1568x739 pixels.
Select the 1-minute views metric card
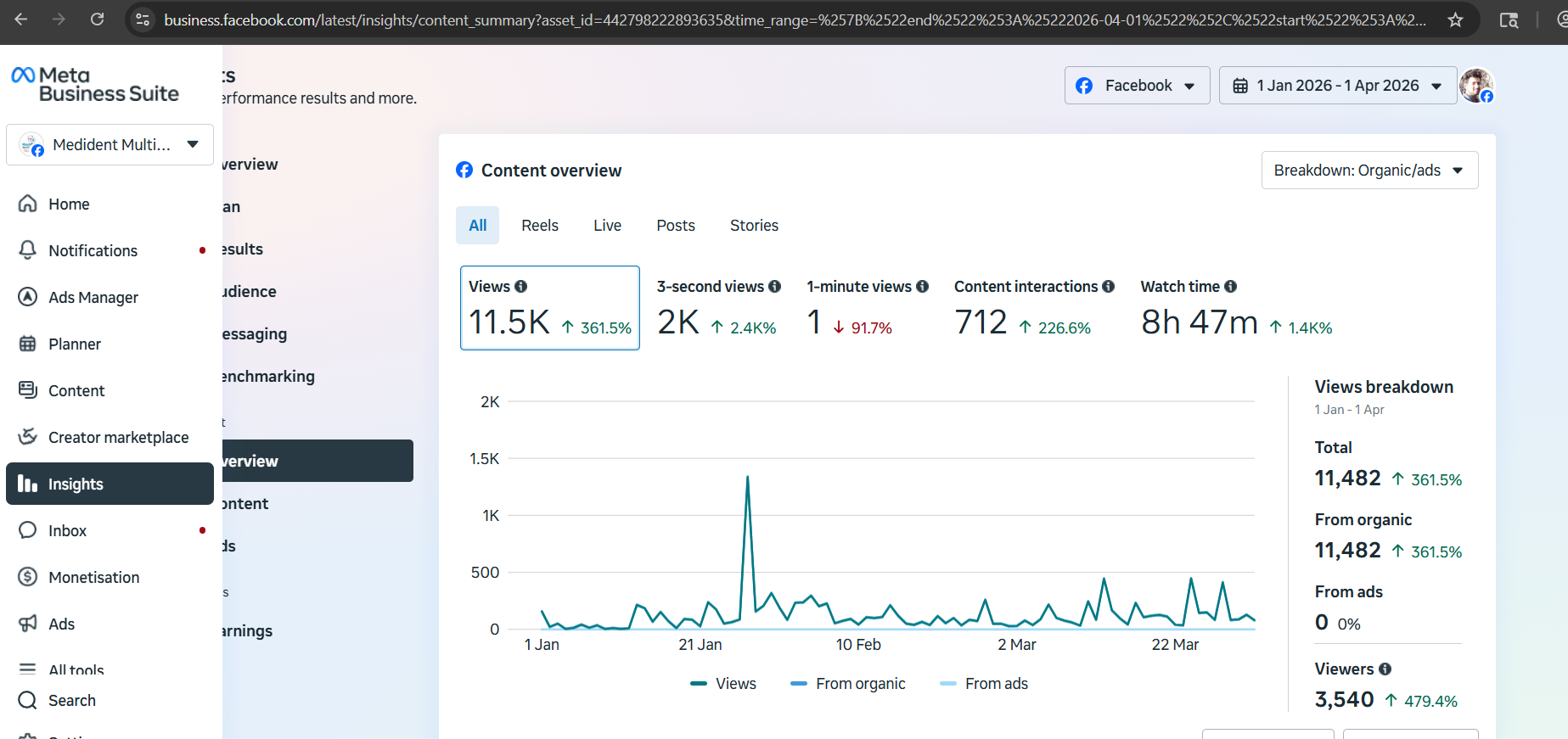tap(868, 308)
